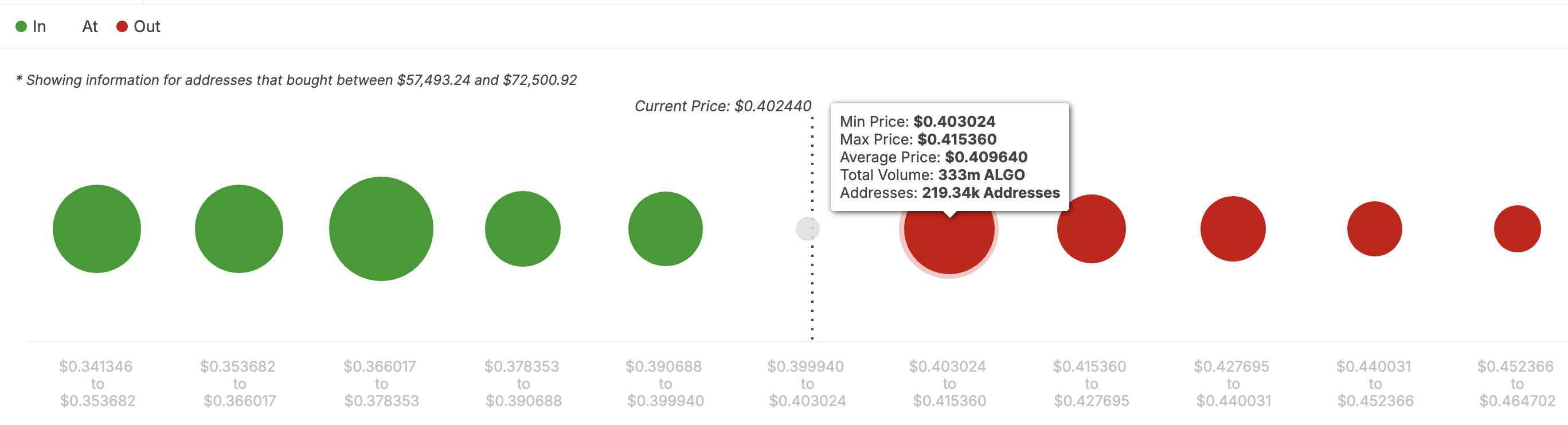1568x425 pixels.
Task: Click the largest green bubble at $0.366017–$0.378353
Action: [381, 229]
